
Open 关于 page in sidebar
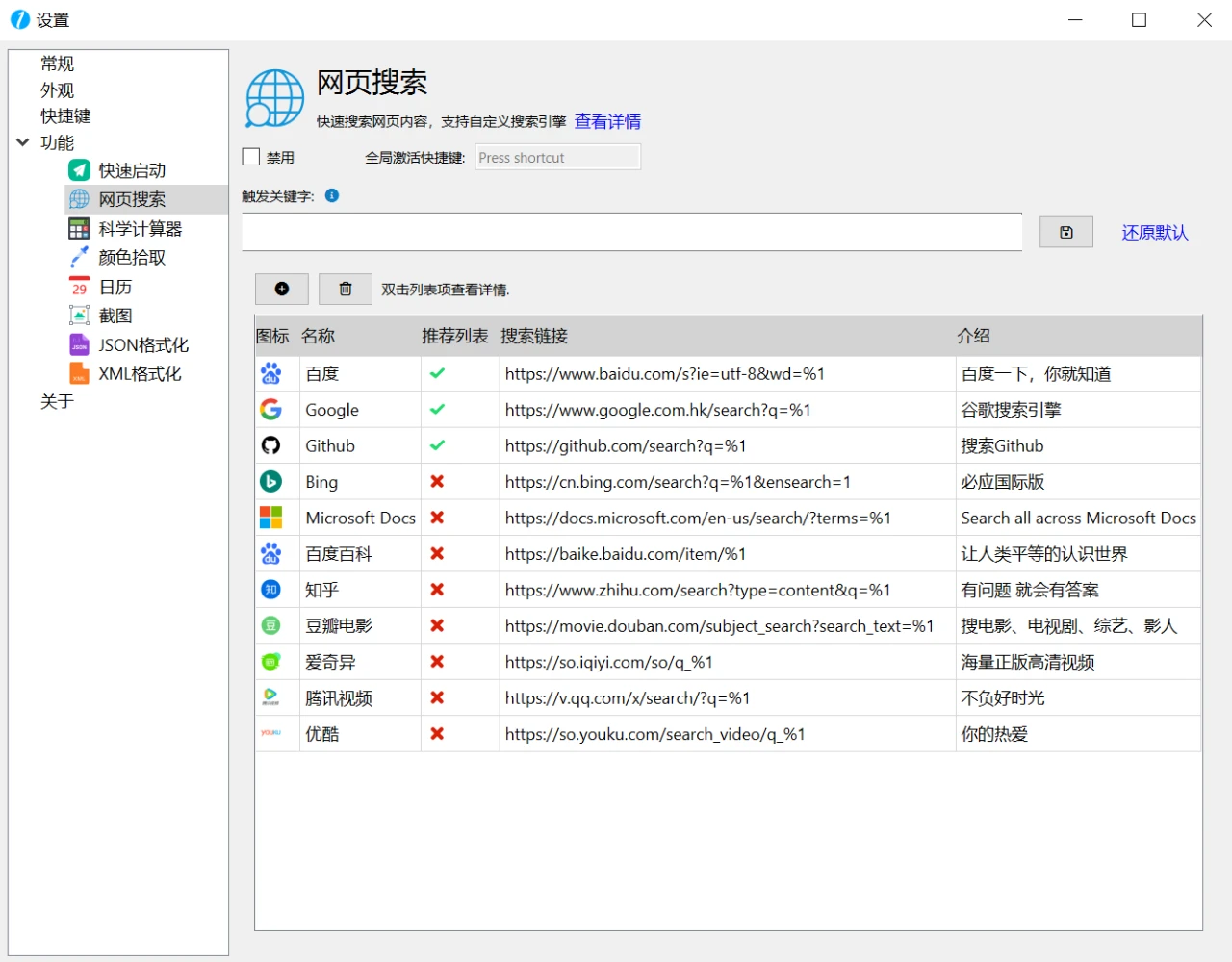click(58, 401)
